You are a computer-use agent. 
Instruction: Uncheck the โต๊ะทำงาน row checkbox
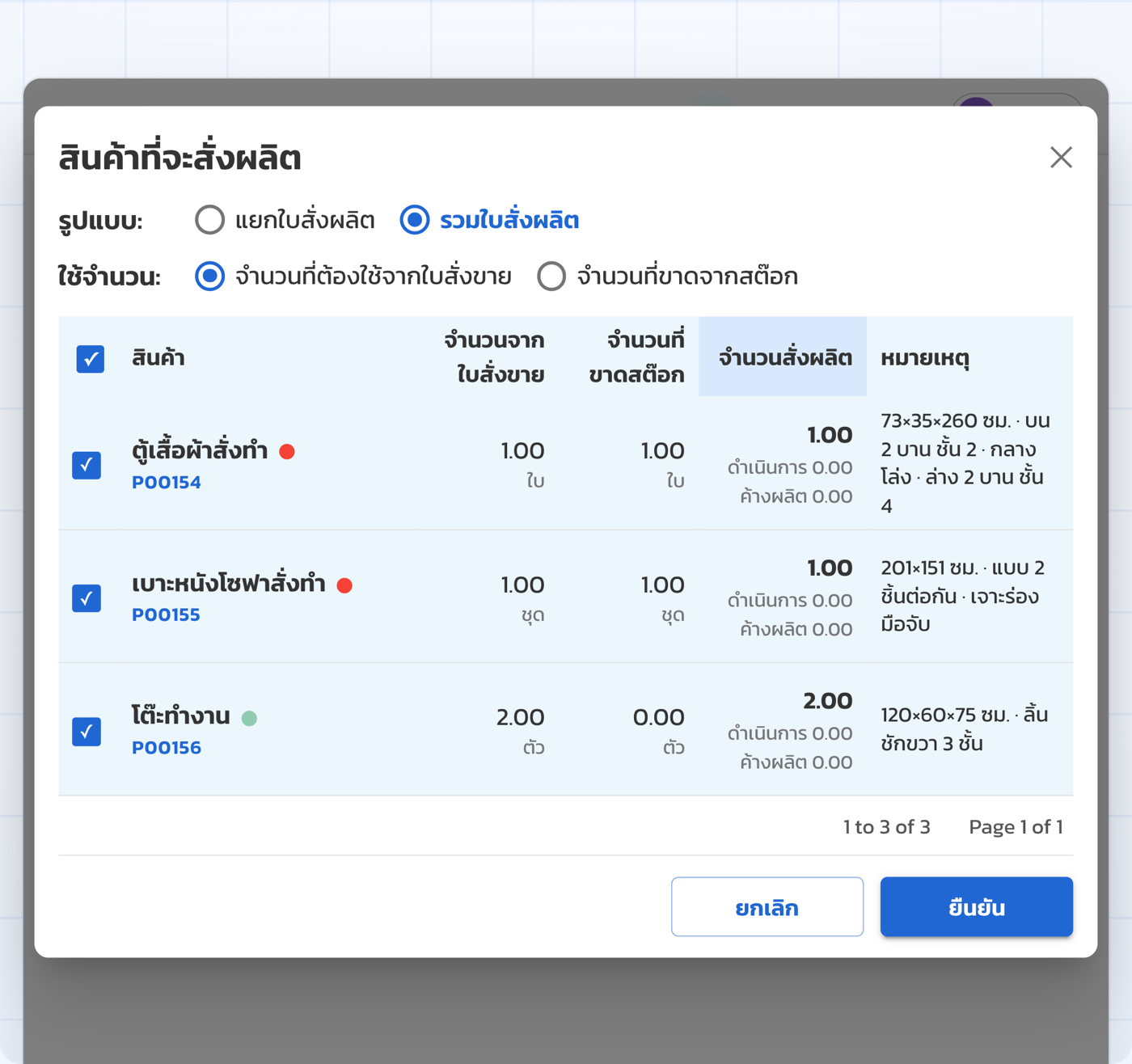[87, 732]
